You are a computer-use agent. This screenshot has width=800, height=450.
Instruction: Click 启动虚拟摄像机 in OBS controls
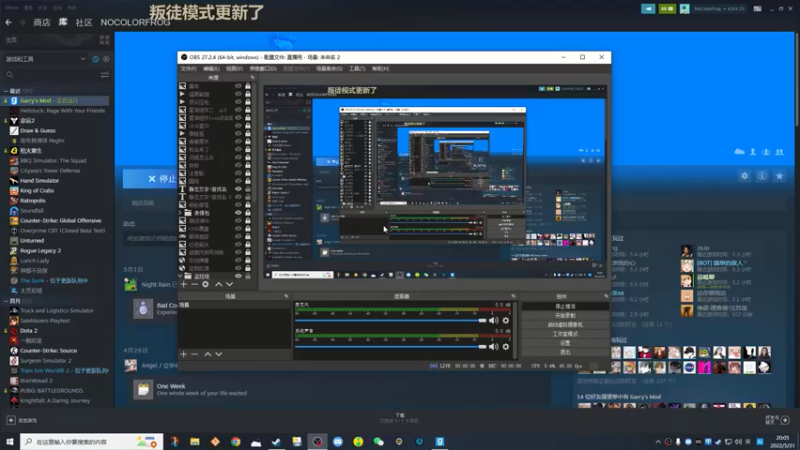[x=565, y=324]
